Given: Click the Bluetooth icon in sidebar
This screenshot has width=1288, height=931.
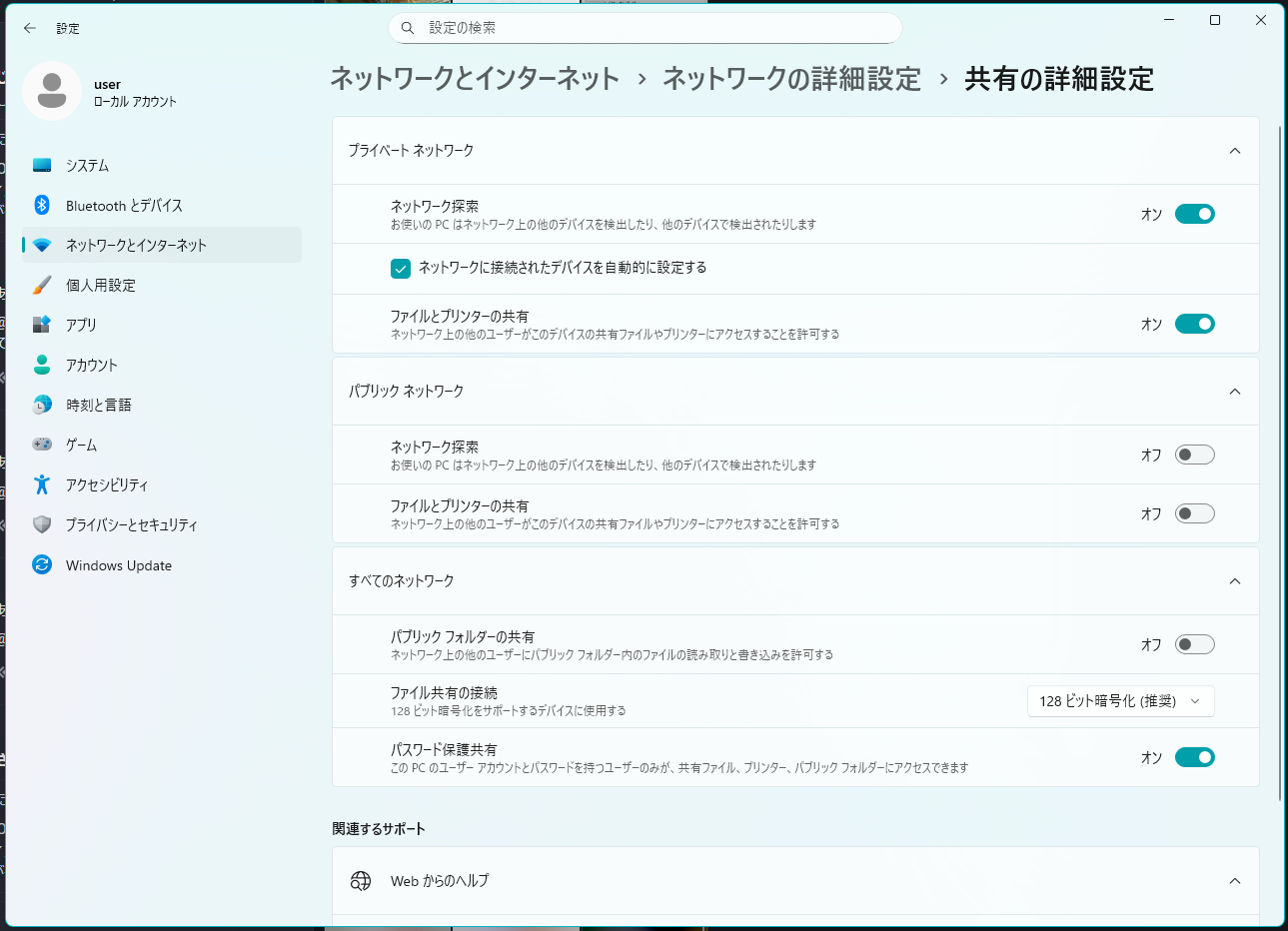Looking at the screenshot, I should [42, 205].
